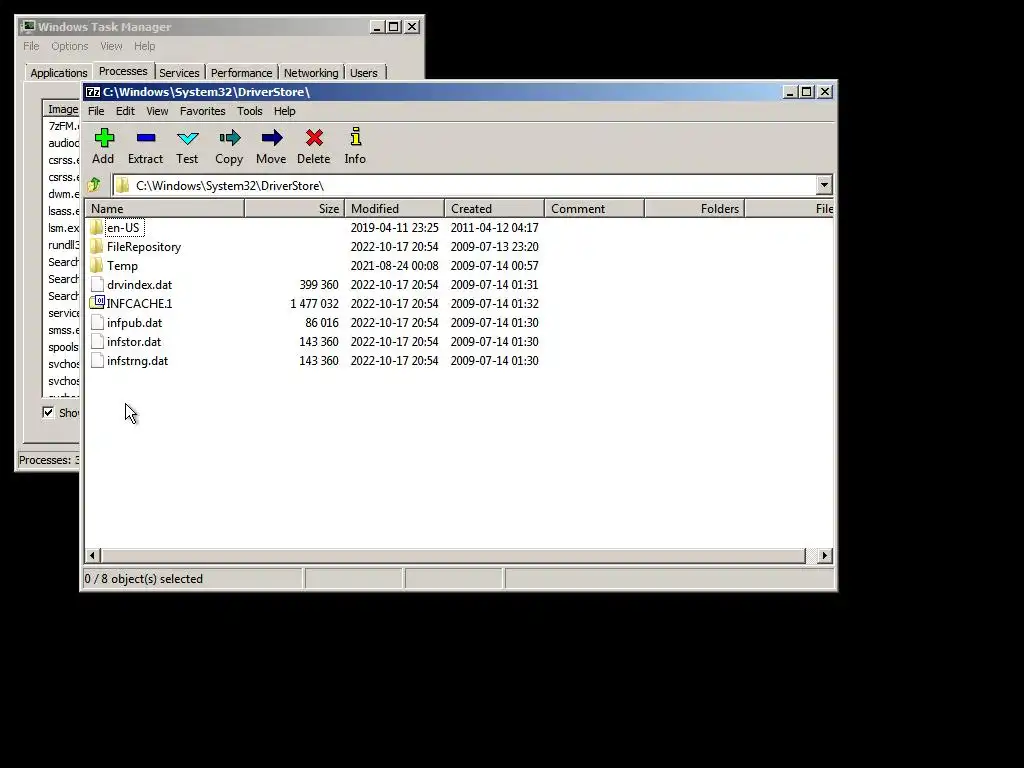The width and height of the screenshot is (1024, 768).
Task: Run the Test archive tool
Action: 187,138
